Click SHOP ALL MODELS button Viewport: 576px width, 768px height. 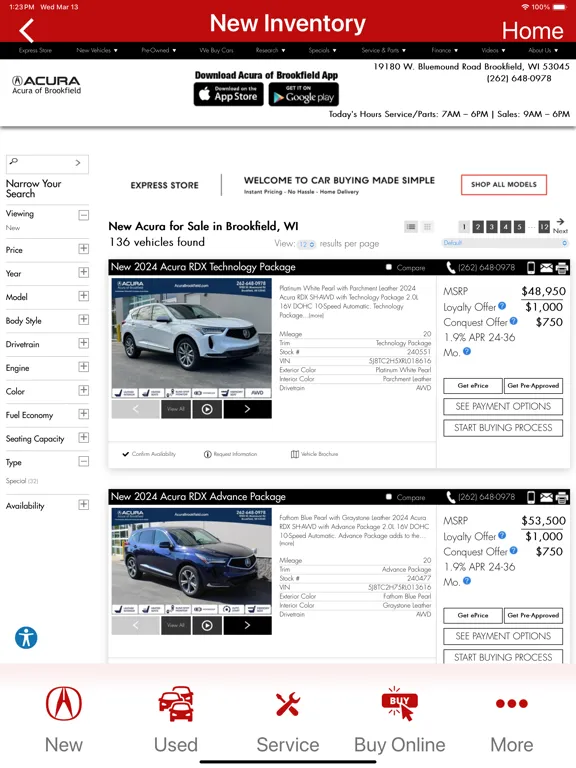[x=504, y=185]
